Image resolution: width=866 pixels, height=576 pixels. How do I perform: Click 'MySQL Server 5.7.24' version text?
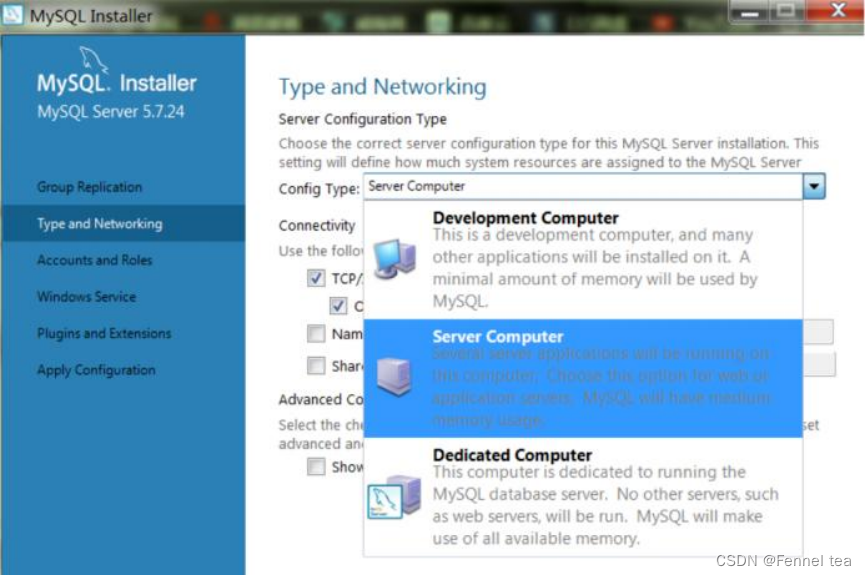pos(110,112)
